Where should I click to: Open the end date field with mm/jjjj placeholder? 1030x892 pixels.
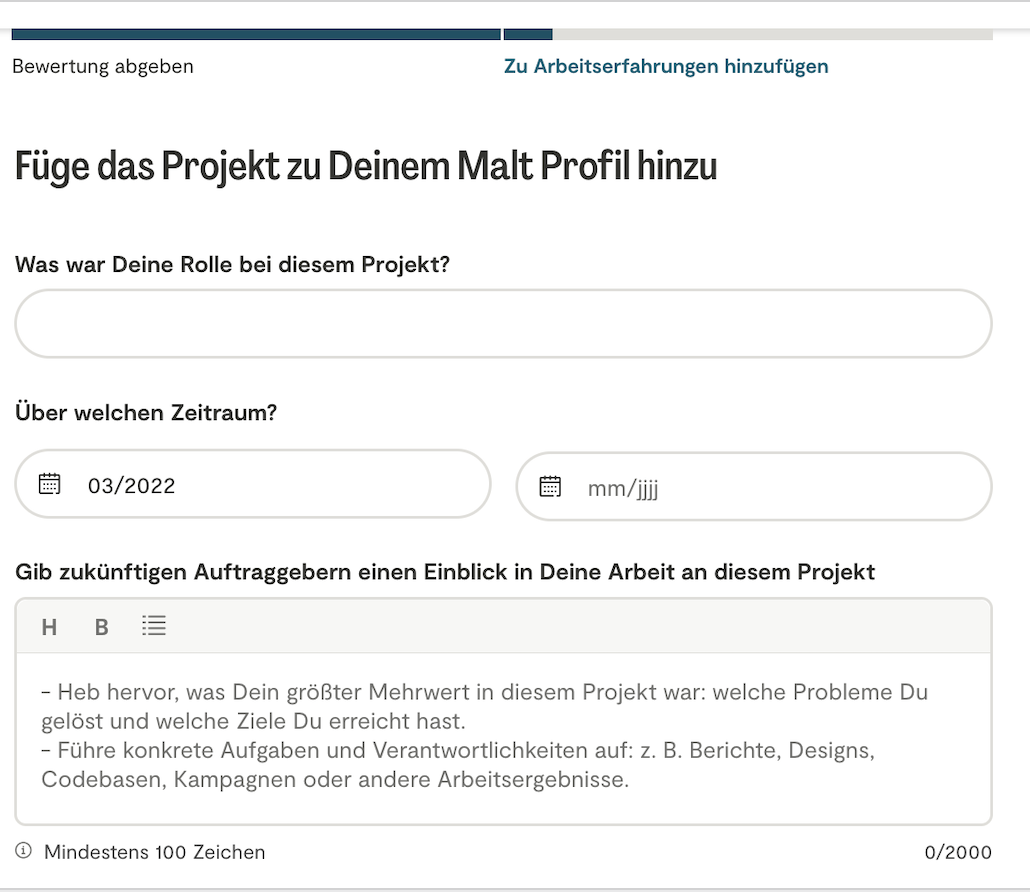pyautogui.click(x=770, y=487)
